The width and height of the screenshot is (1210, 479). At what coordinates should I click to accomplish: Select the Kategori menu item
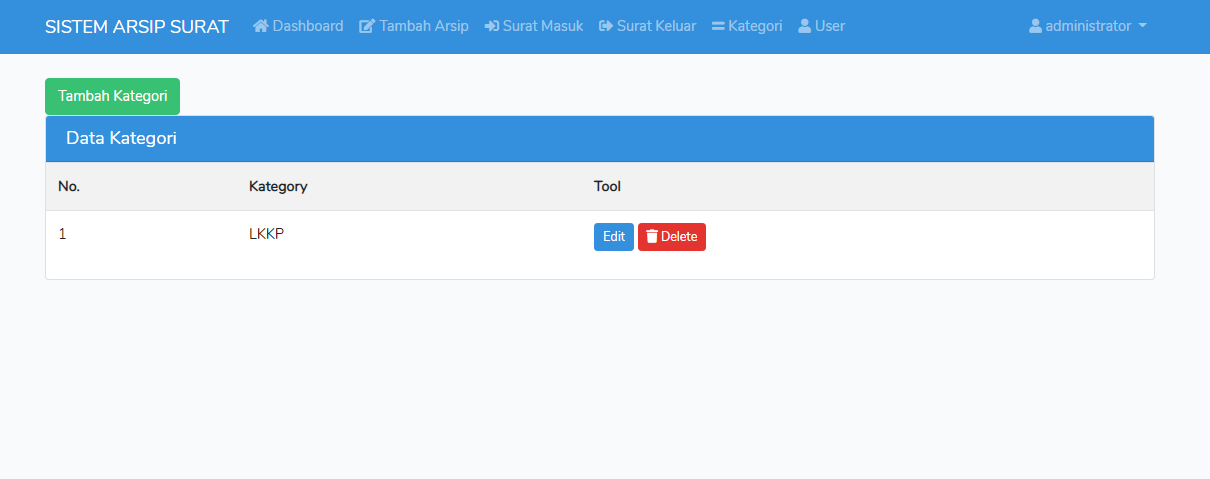747,26
